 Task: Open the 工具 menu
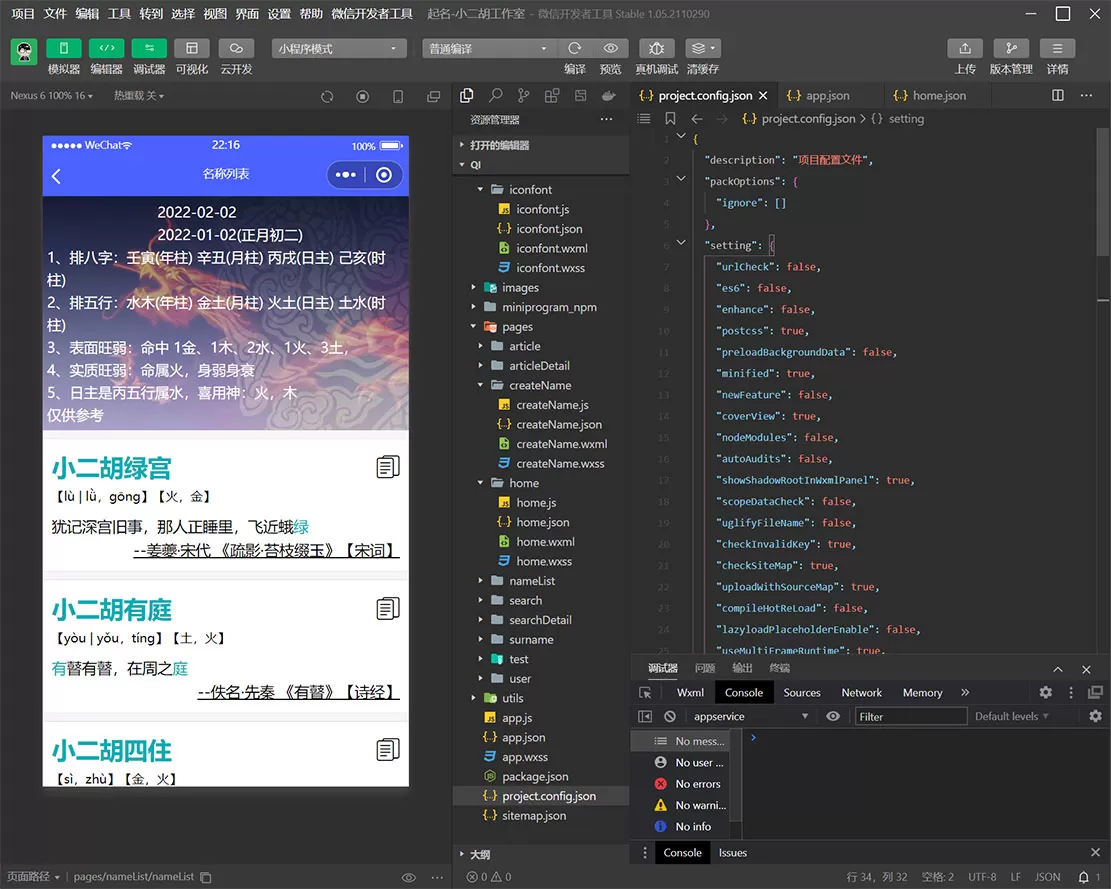coord(119,13)
